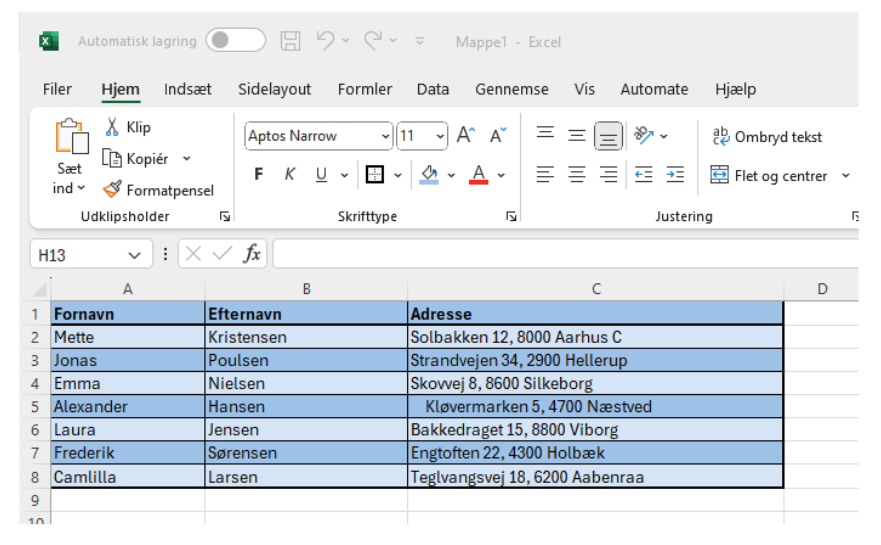Toggle the bottom align button
The width and height of the screenshot is (881, 545).
coord(608,136)
